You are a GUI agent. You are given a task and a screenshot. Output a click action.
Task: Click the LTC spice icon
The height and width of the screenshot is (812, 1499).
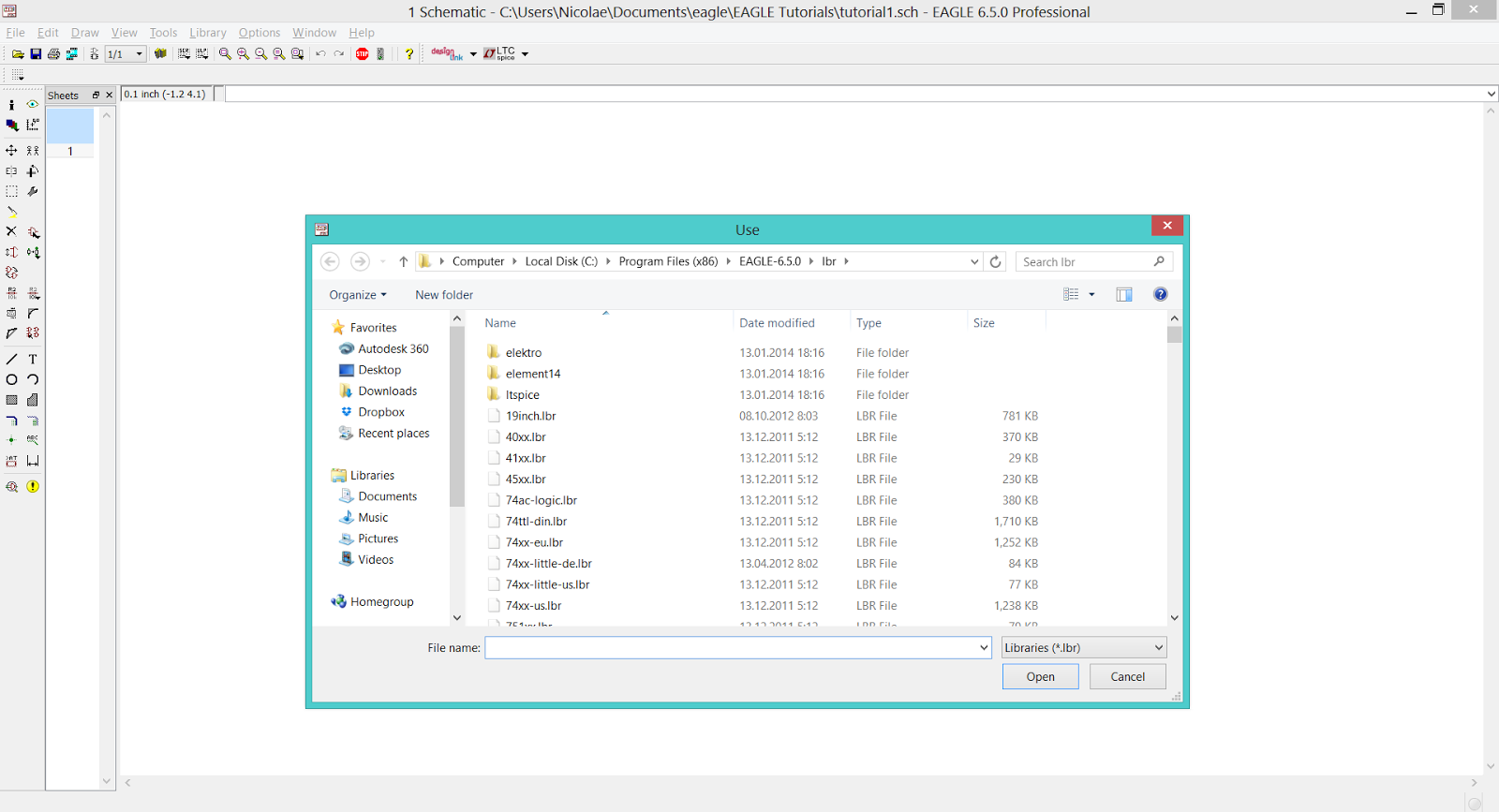pos(499,54)
